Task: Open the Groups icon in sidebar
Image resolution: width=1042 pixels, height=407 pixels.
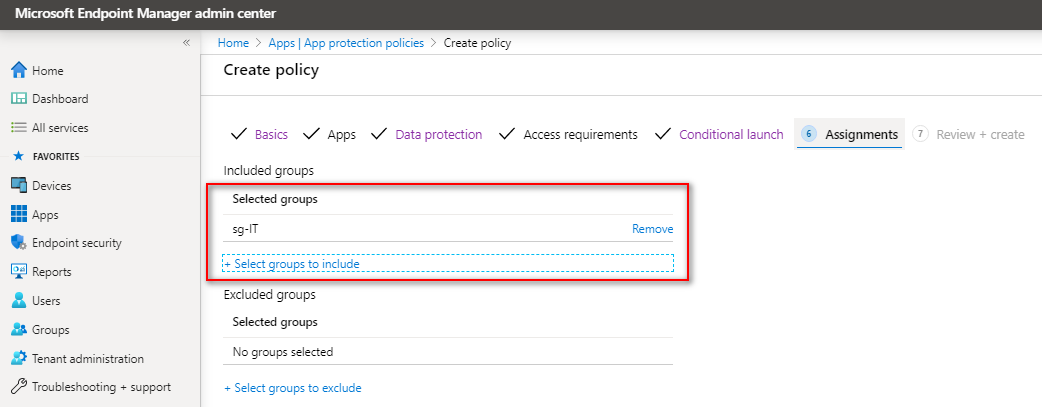Action: tap(19, 330)
